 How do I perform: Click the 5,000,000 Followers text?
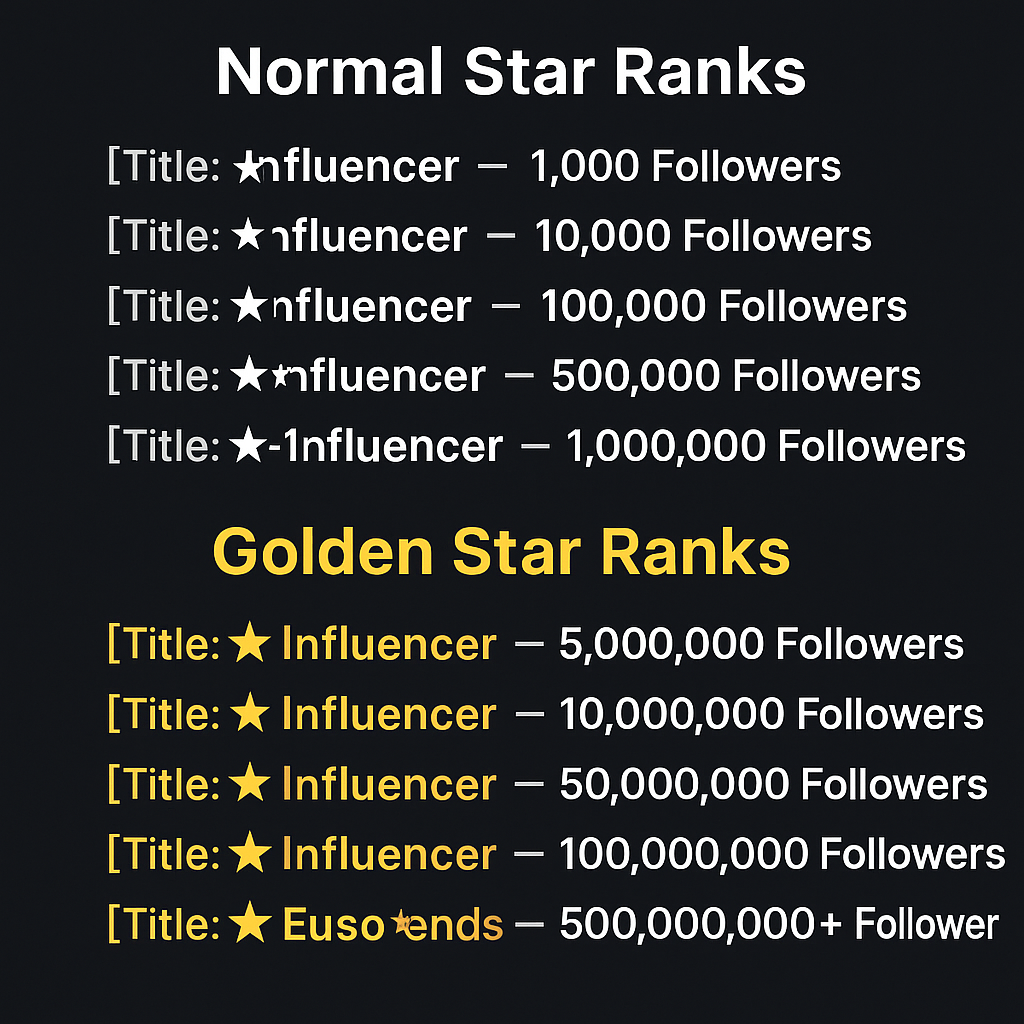click(761, 645)
